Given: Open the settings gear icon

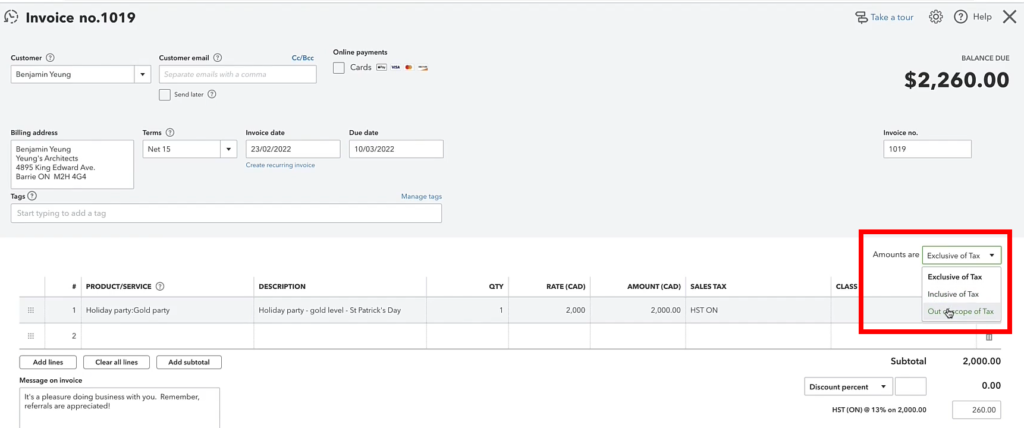Looking at the screenshot, I should pyautogui.click(x=936, y=17).
